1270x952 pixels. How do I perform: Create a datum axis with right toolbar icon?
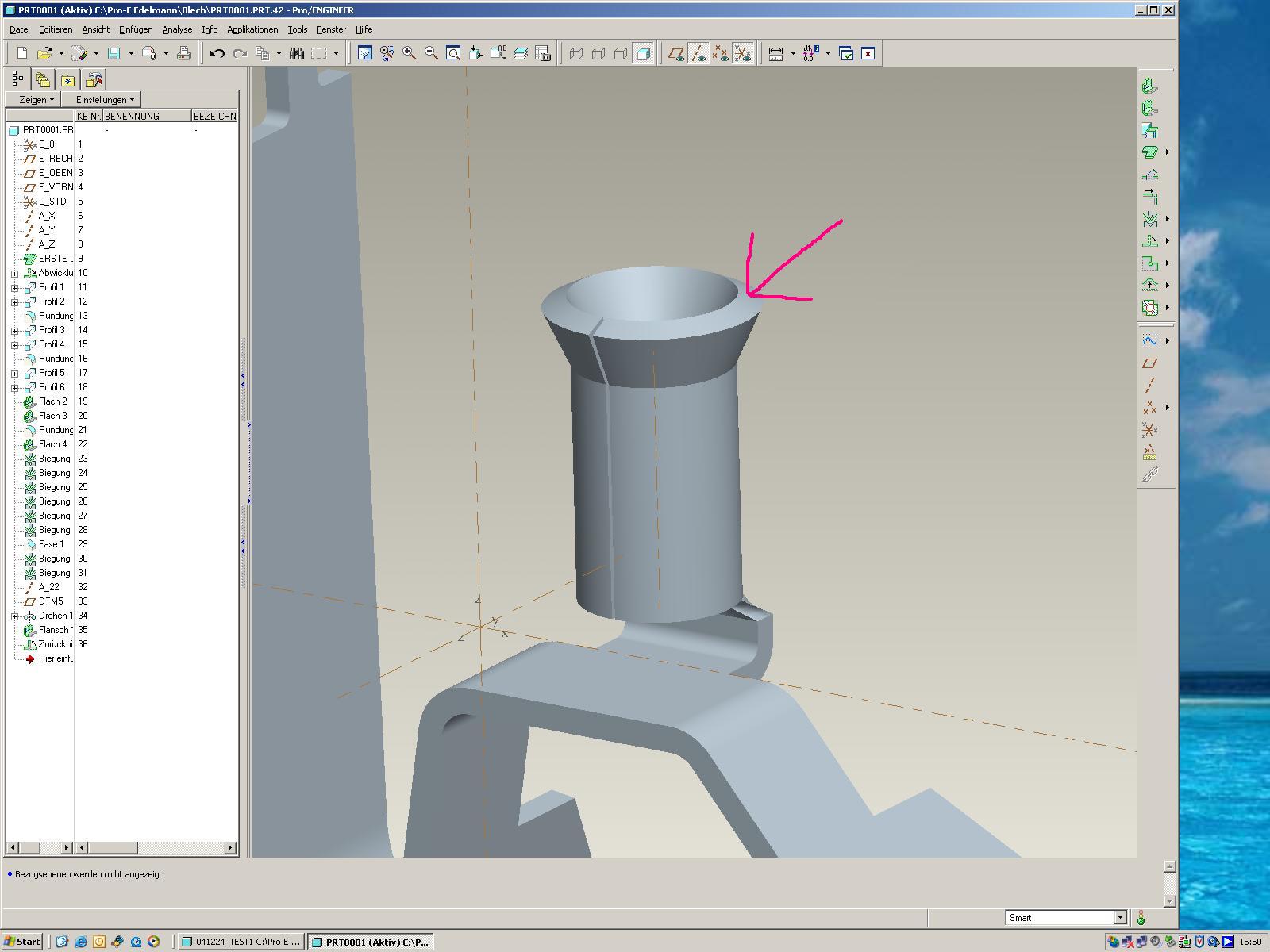[x=1149, y=386]
